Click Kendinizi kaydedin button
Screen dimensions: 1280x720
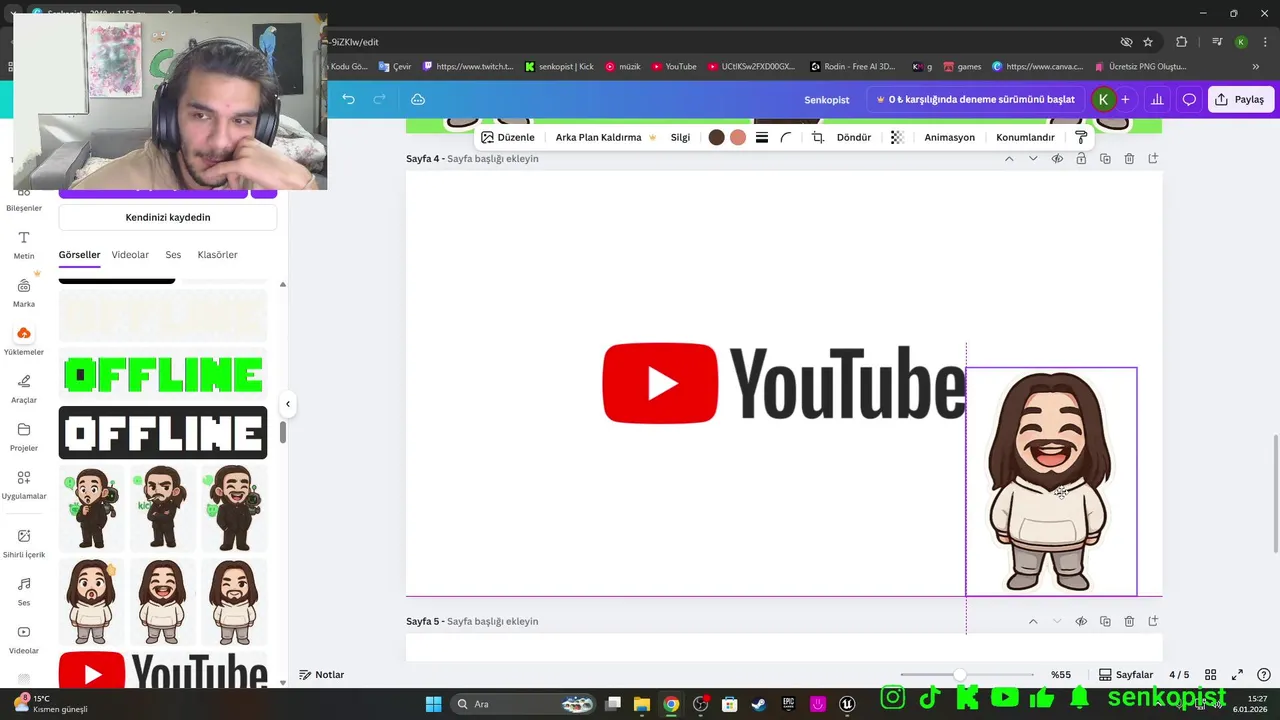[168, 217]
